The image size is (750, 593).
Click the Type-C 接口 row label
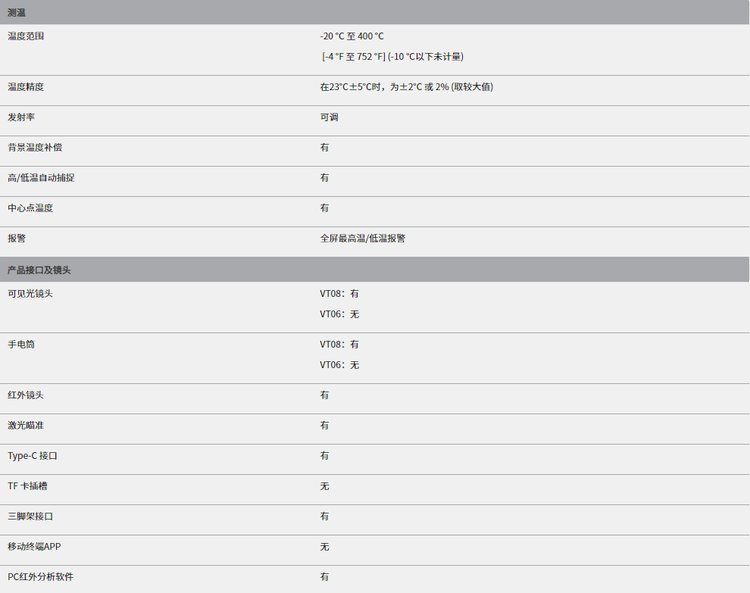(33, 455)
